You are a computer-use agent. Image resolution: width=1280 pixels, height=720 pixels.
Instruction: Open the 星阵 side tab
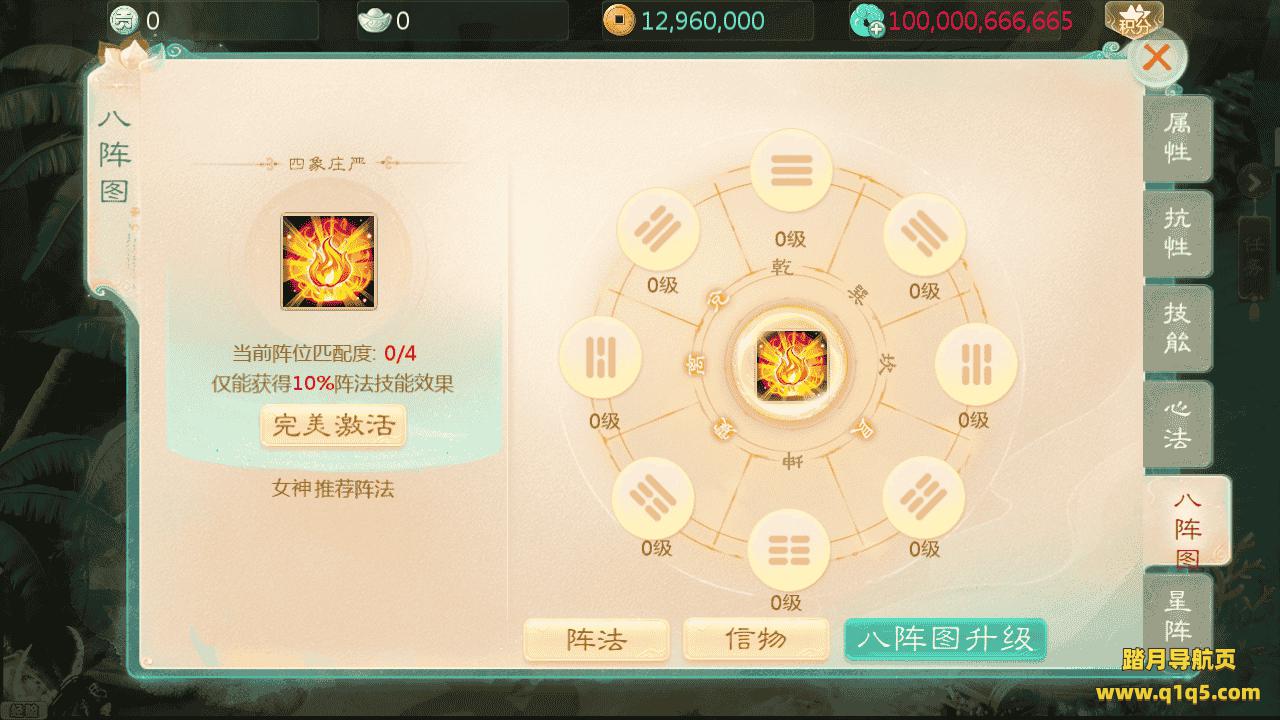coord(1178,616)
